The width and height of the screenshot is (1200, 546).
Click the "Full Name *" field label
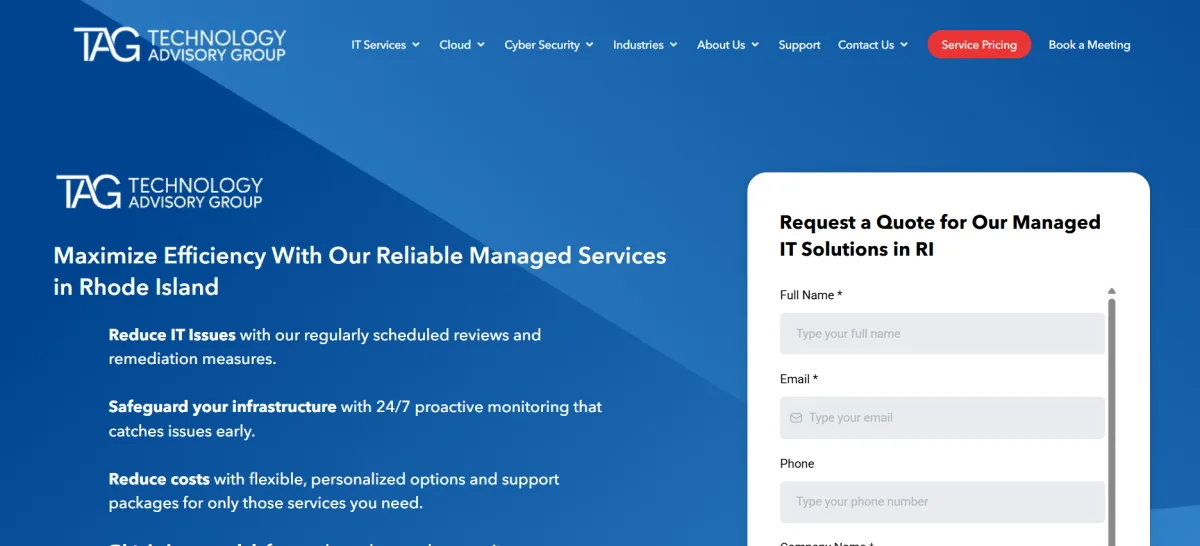pos(811,295)
